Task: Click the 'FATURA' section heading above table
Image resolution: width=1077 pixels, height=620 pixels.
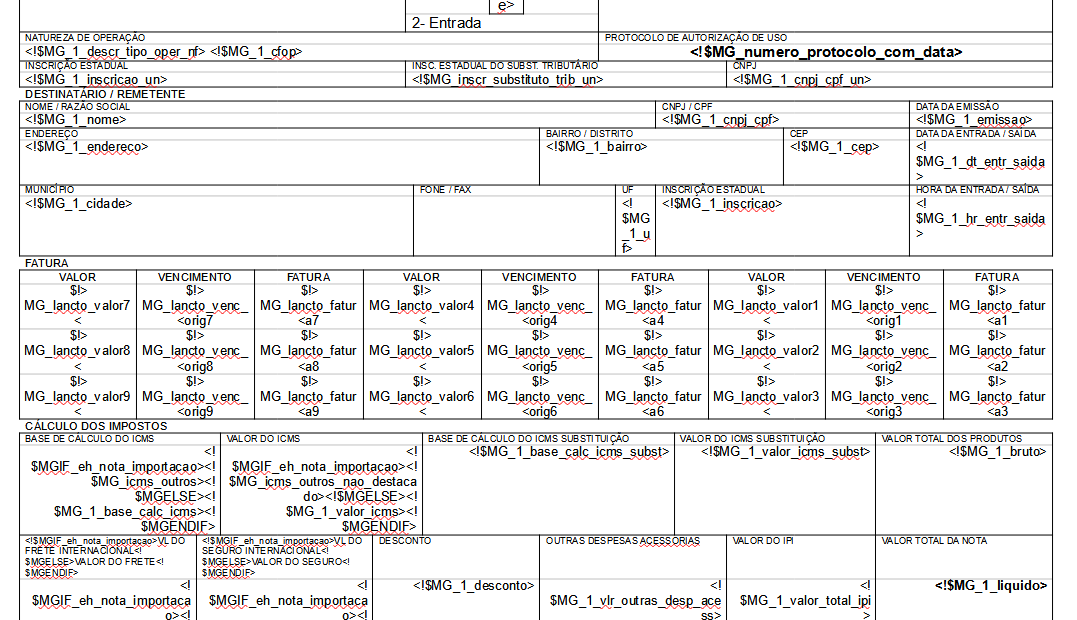Action: 47,263
